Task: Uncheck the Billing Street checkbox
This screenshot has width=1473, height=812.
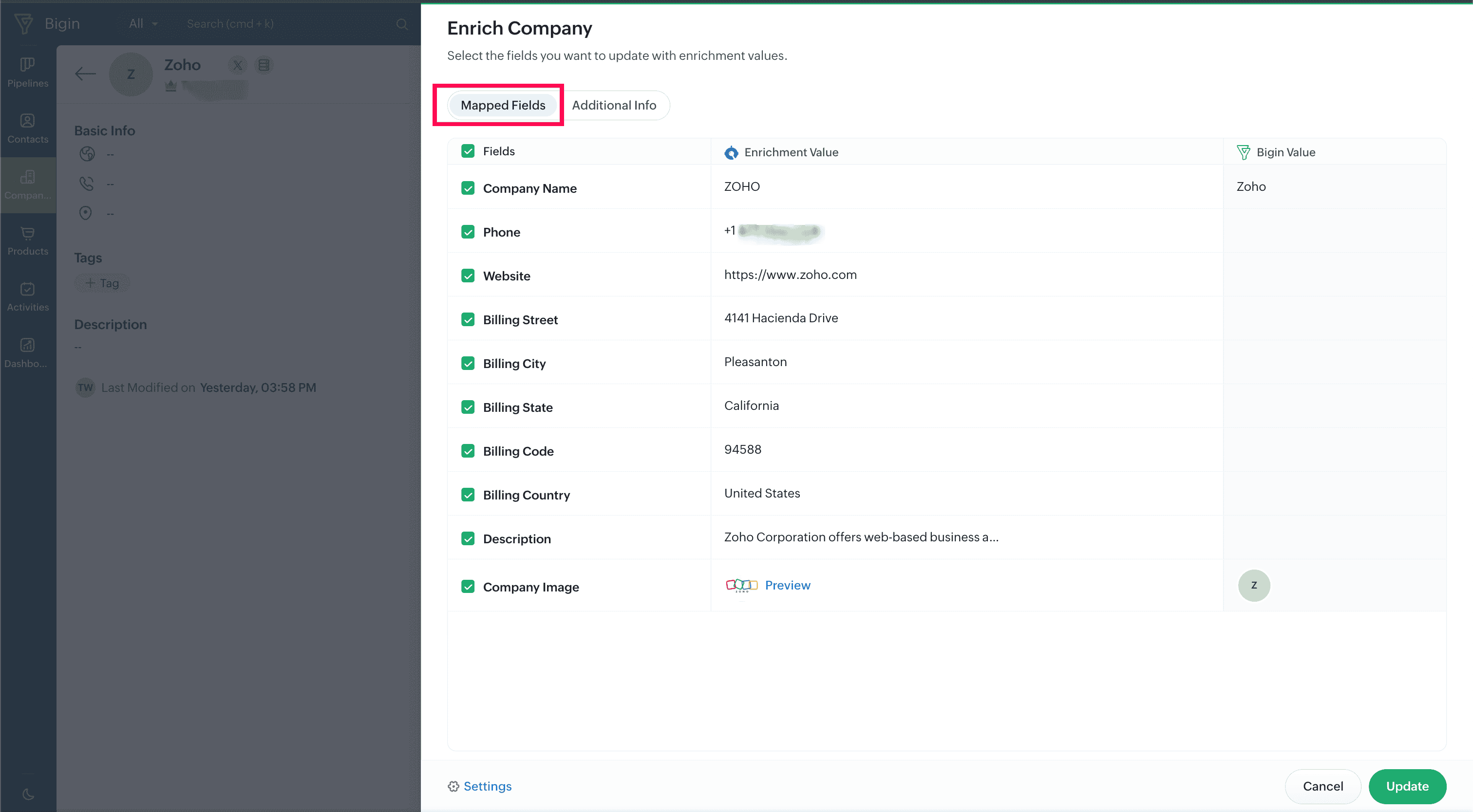Action: (468, 319)
